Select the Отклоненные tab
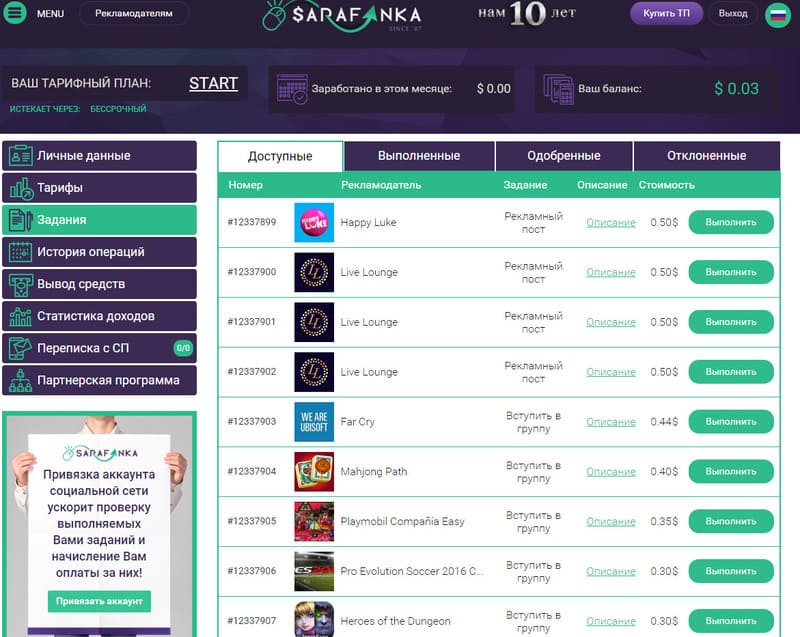 pyautogui.click(x=706, y=156)
